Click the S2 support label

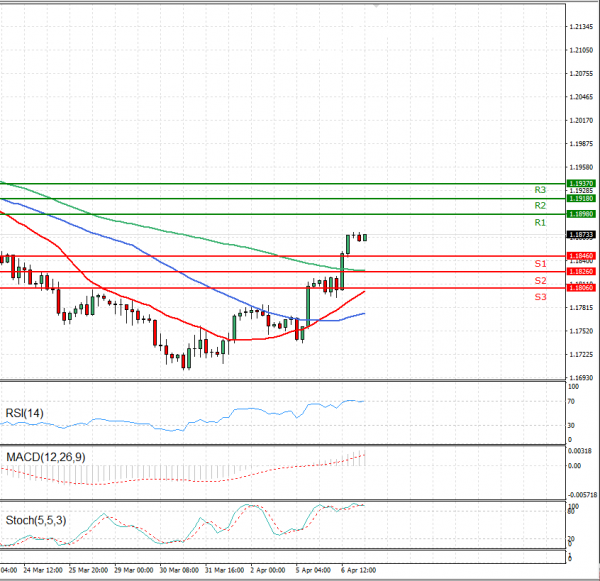click(540, 281)
